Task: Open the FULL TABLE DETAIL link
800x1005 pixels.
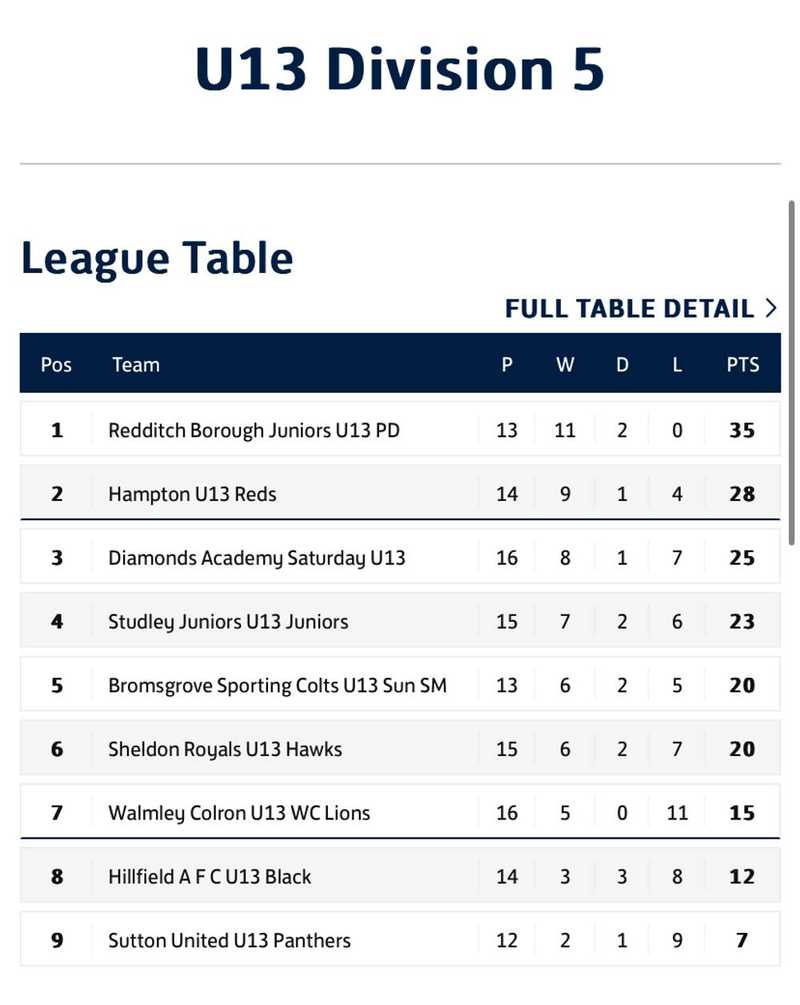Action: pyautogui.click(x=630, y=309)
